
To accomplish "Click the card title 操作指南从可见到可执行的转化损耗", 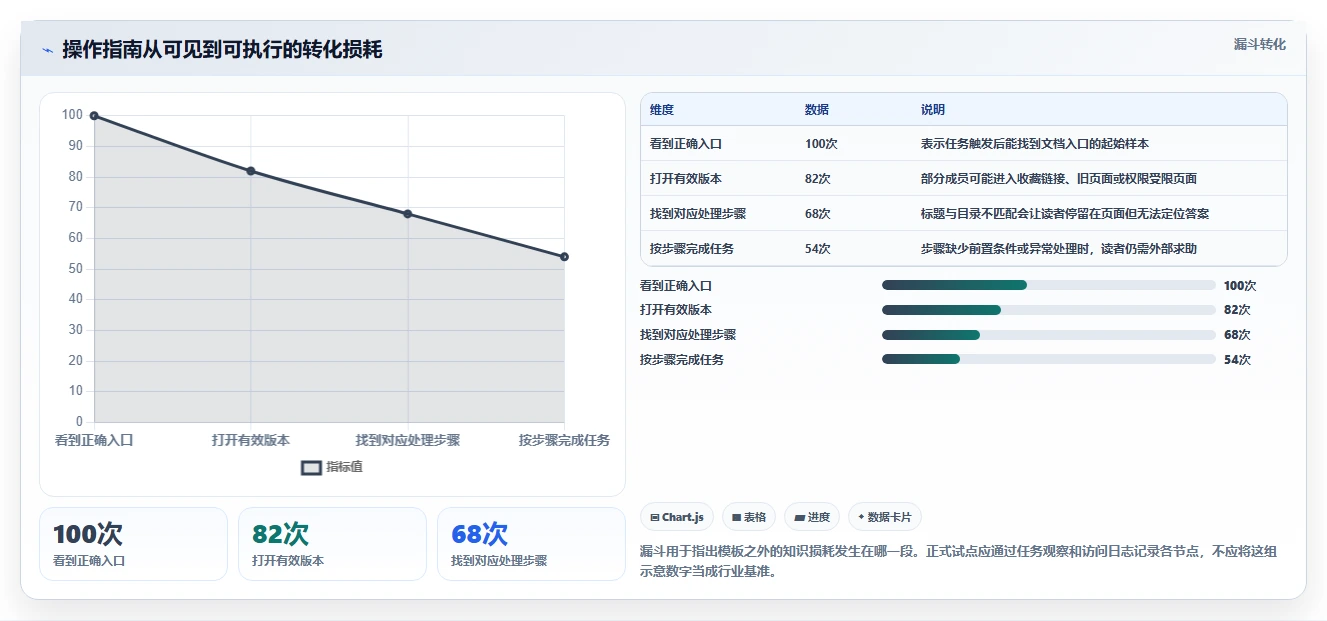I will pos(222,50).
